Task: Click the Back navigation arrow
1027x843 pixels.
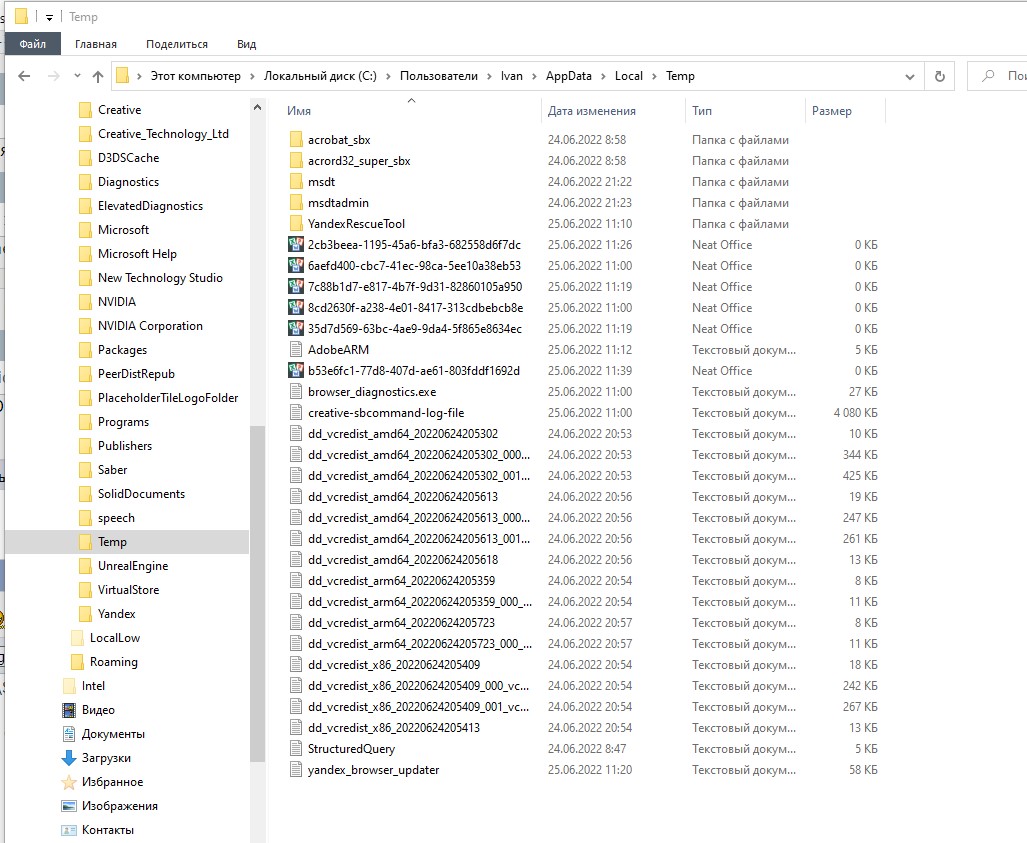Action: (x=24, y=76)
